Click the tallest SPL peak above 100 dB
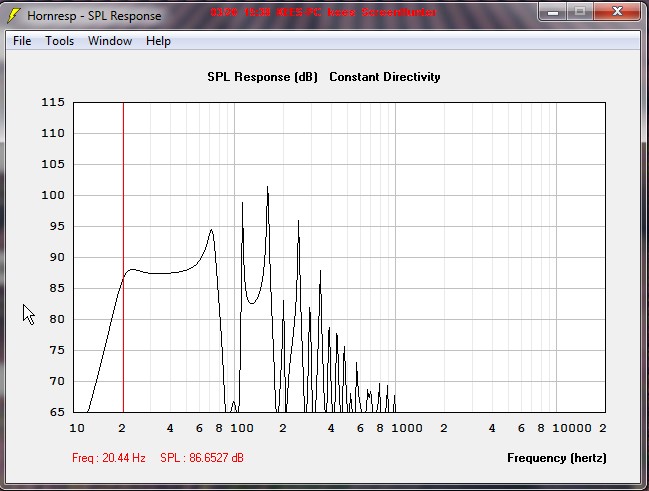Screen dimensions: 649x491 [x=267, y=188]
